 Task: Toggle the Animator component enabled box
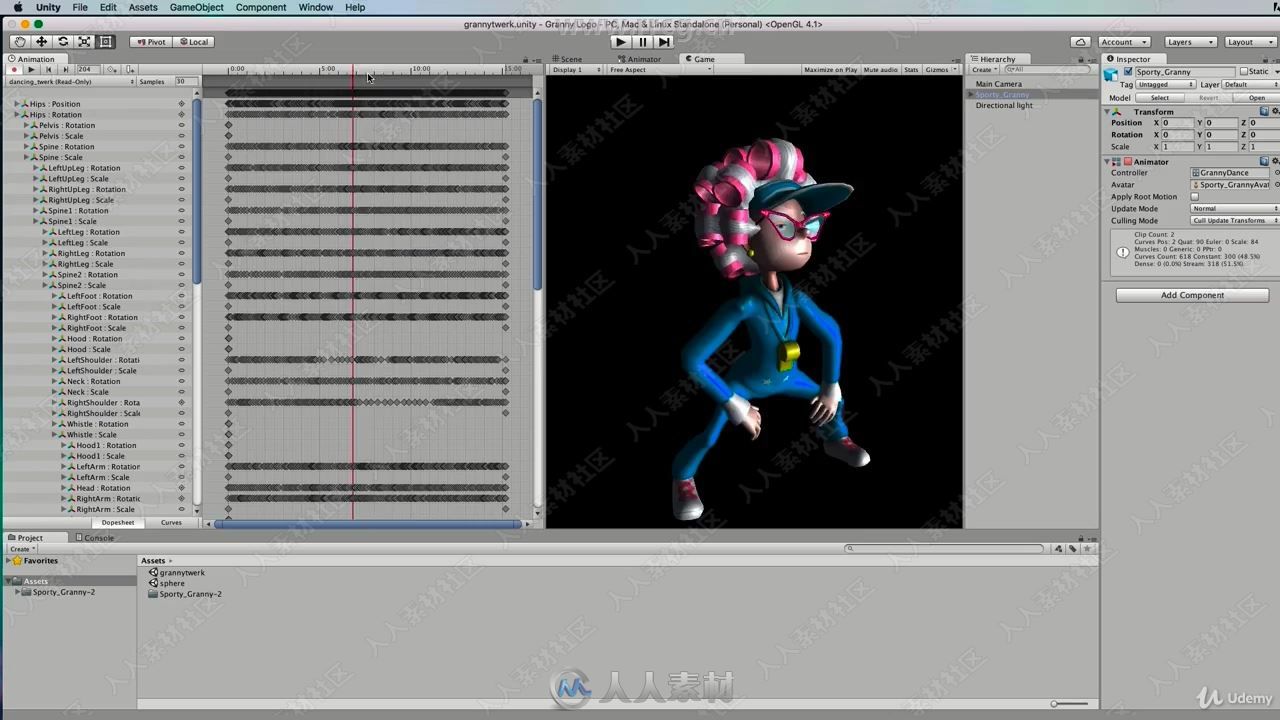(x=1128, y=161)
